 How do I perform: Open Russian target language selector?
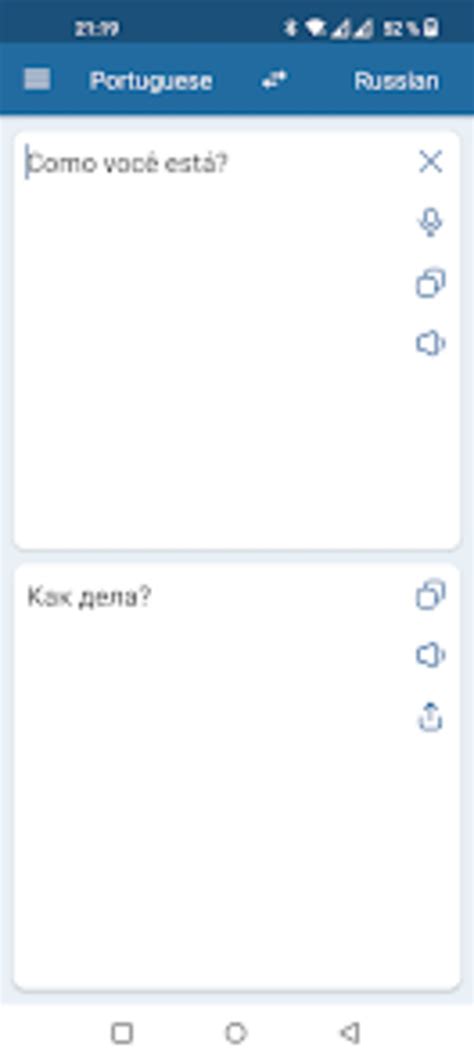tap(396, 81)
